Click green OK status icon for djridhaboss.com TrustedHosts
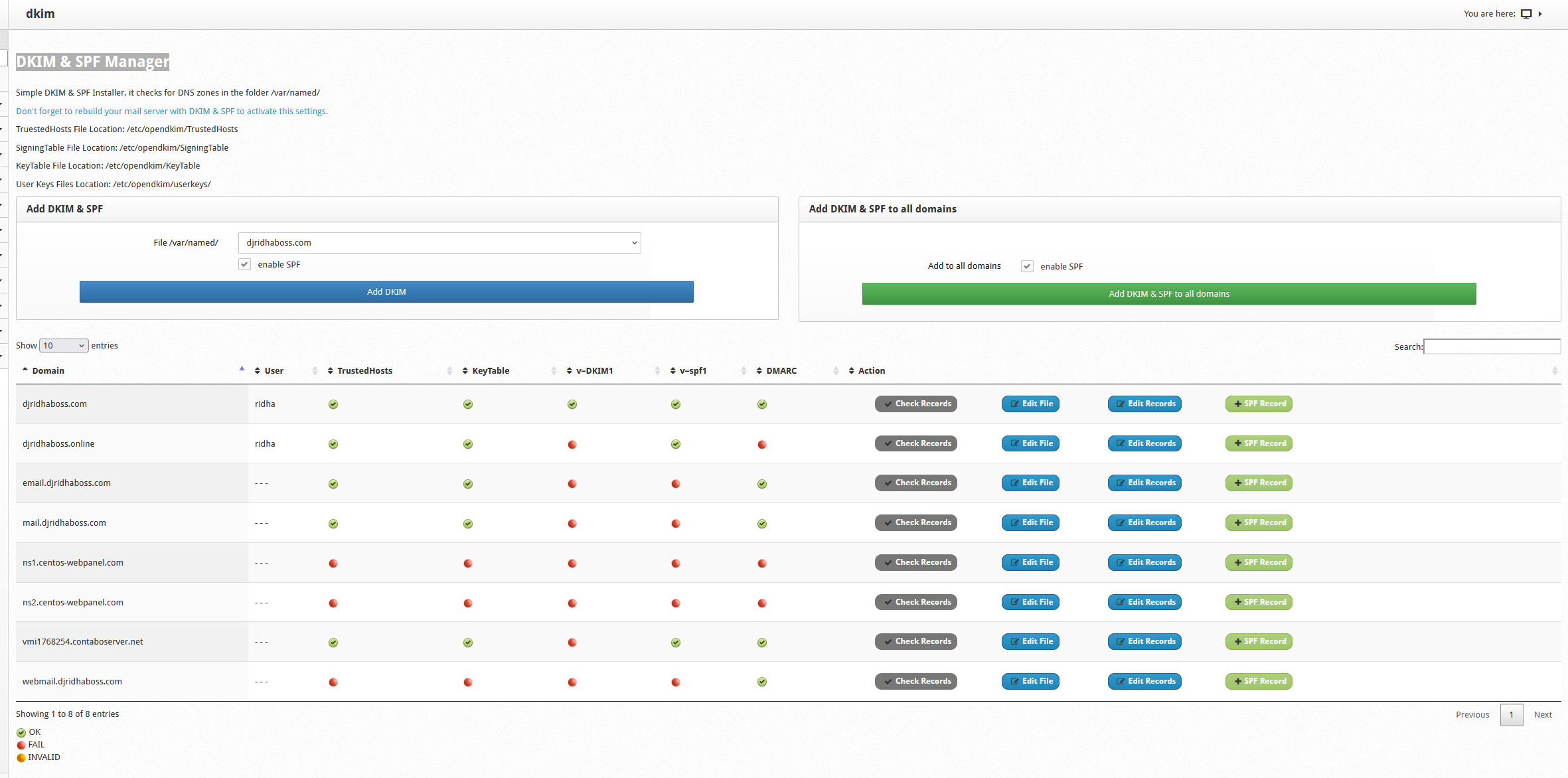The height and width of the screenshot is (778, 1568). pos(333,404)
